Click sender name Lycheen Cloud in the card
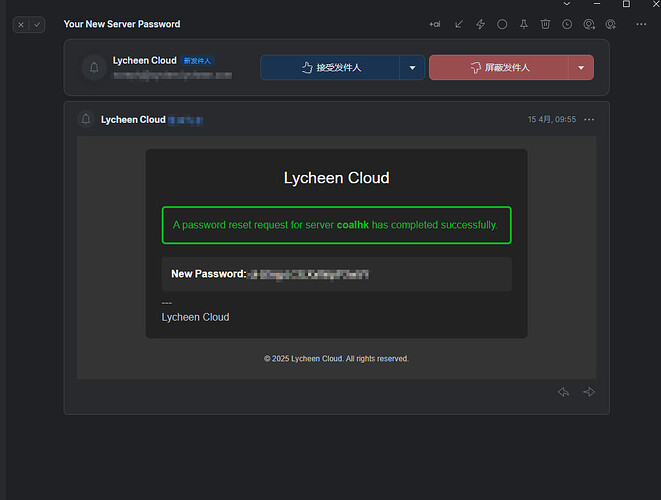This screenshot has width=661, height=500. [x=145, y=61]
